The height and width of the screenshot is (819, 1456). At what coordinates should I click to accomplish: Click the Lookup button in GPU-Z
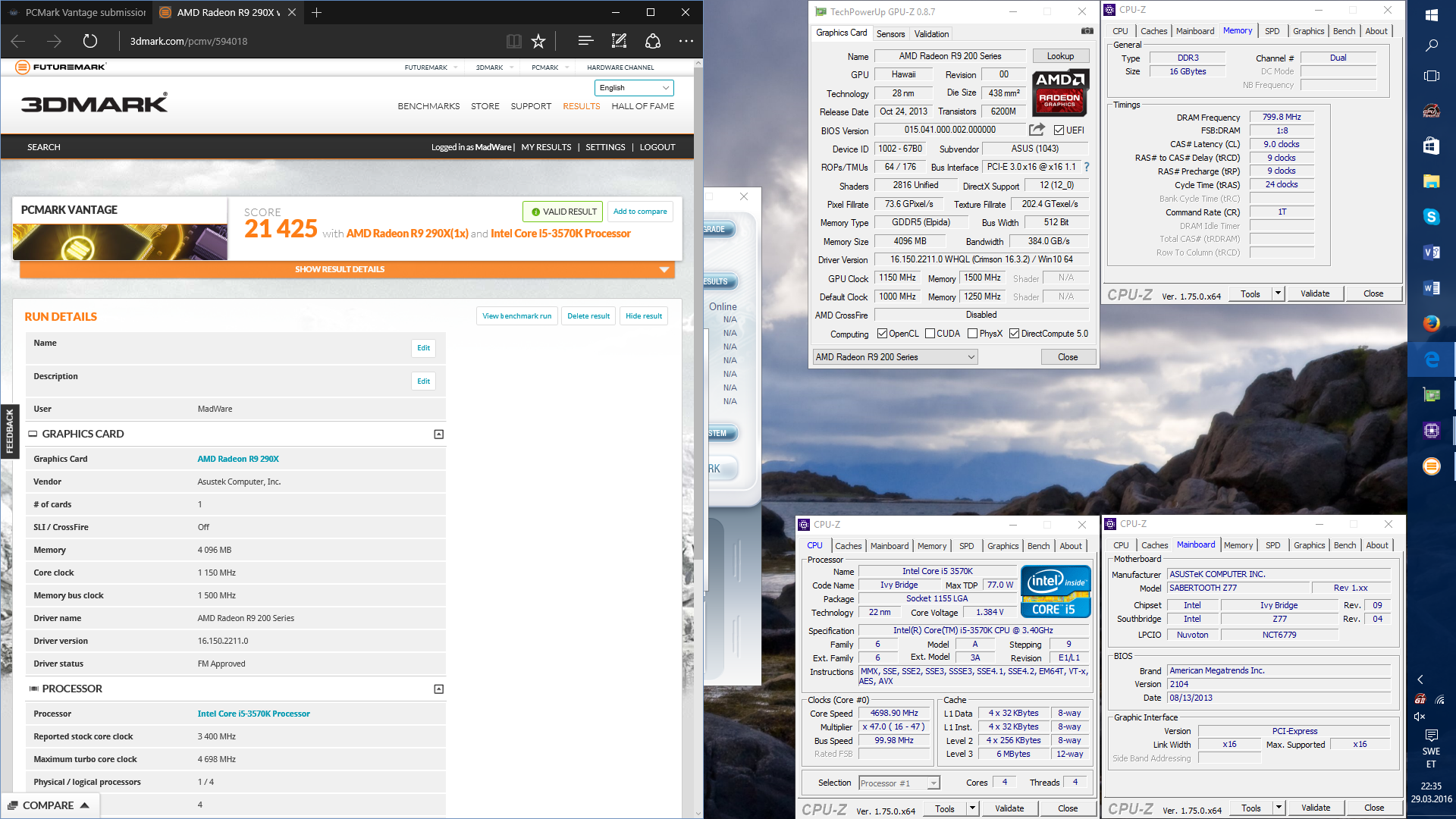click(x=1060, y=56)
